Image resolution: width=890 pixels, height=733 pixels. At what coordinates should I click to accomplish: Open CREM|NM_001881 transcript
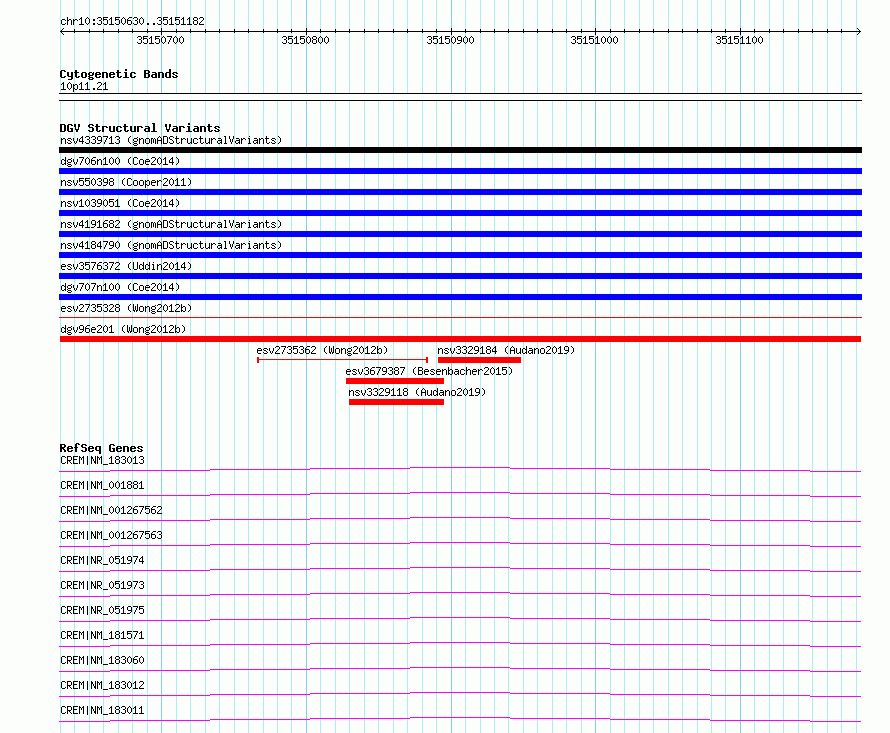pyautogui.click(x=102, y=485)
